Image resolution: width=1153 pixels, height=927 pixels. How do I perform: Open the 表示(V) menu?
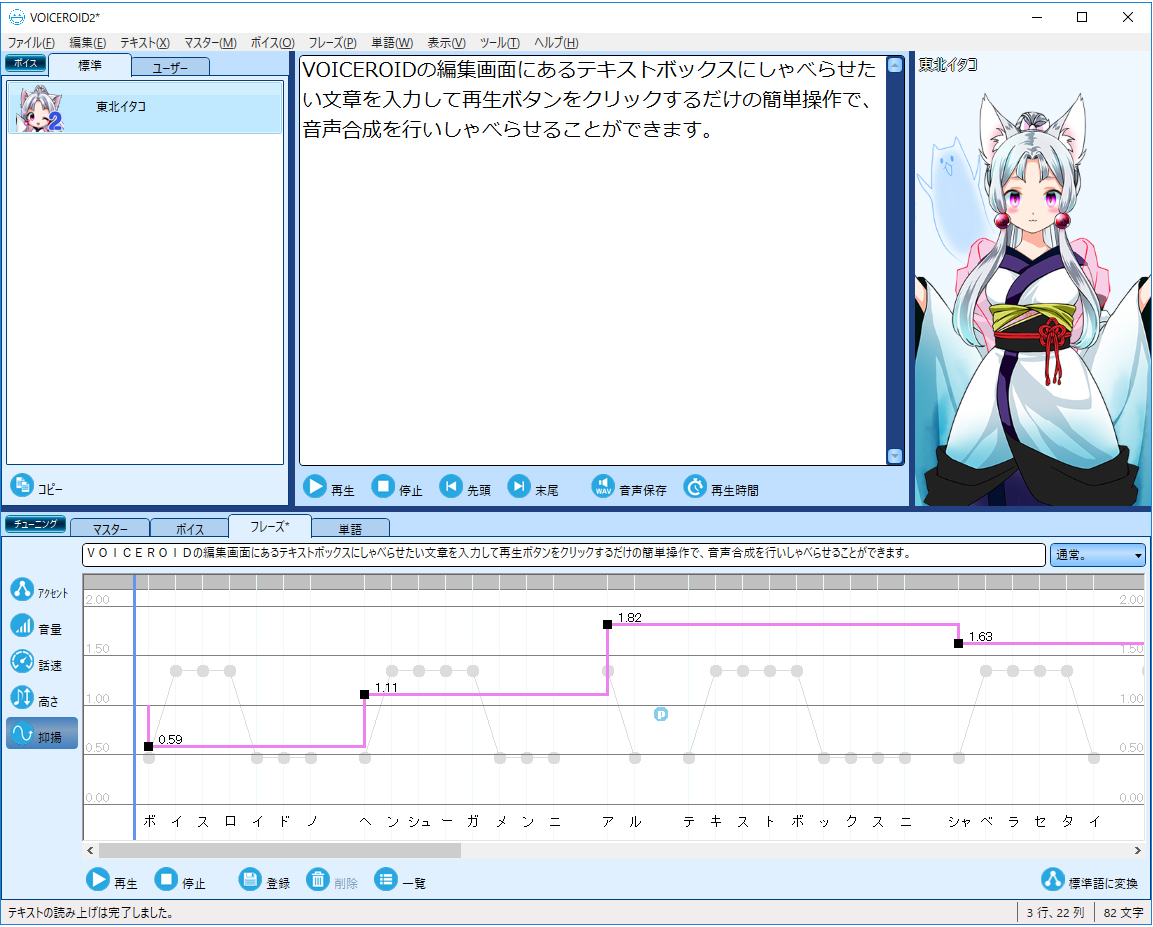[446, 43]
